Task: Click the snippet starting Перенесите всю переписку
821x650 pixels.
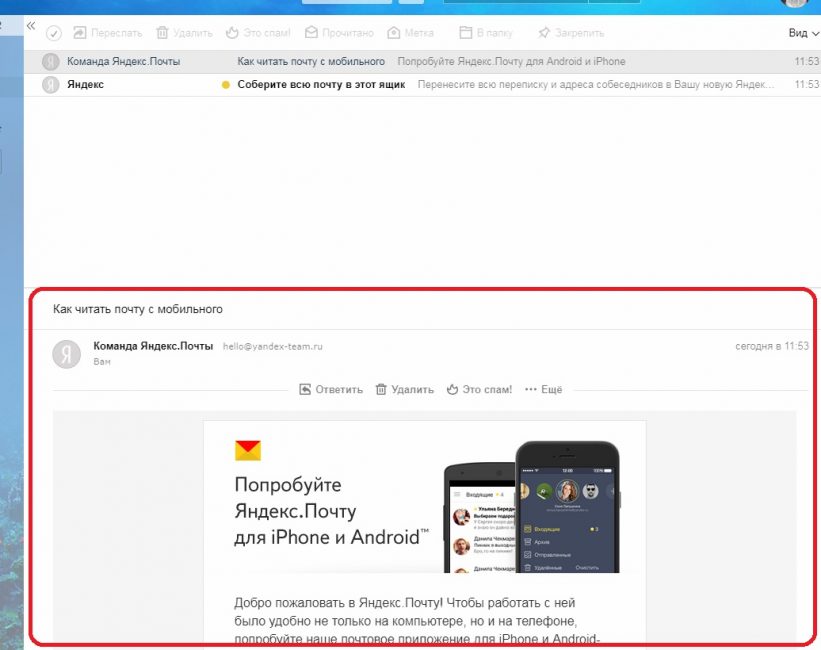Action: coord(596,84)
